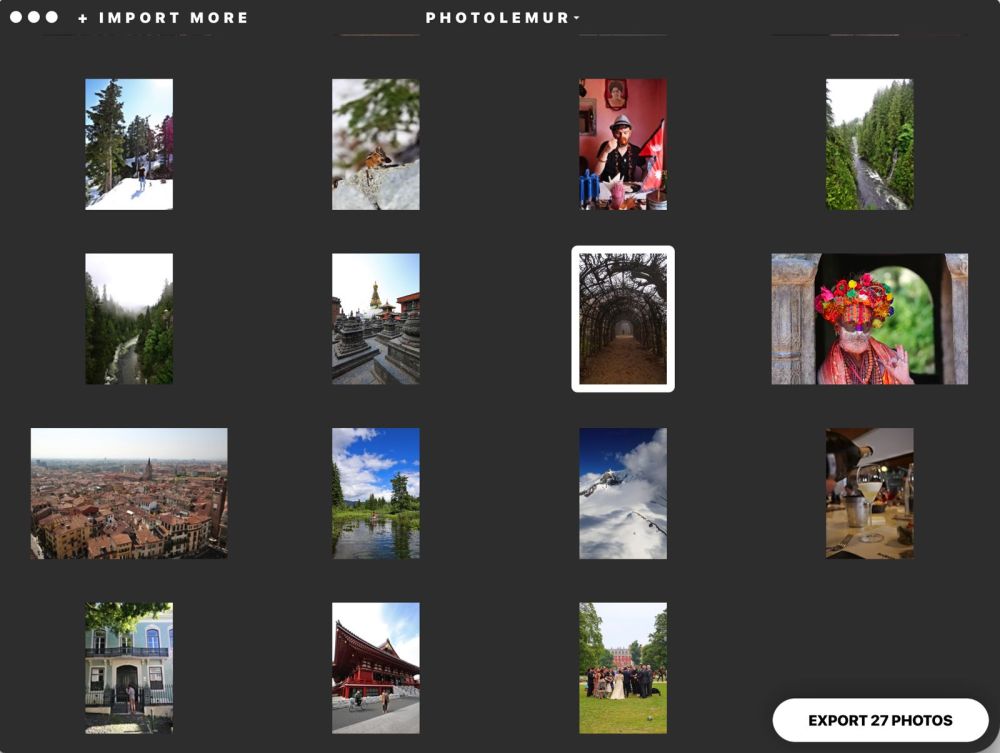
Task: Open the pale blue building photo
Action: pos(129,668)
